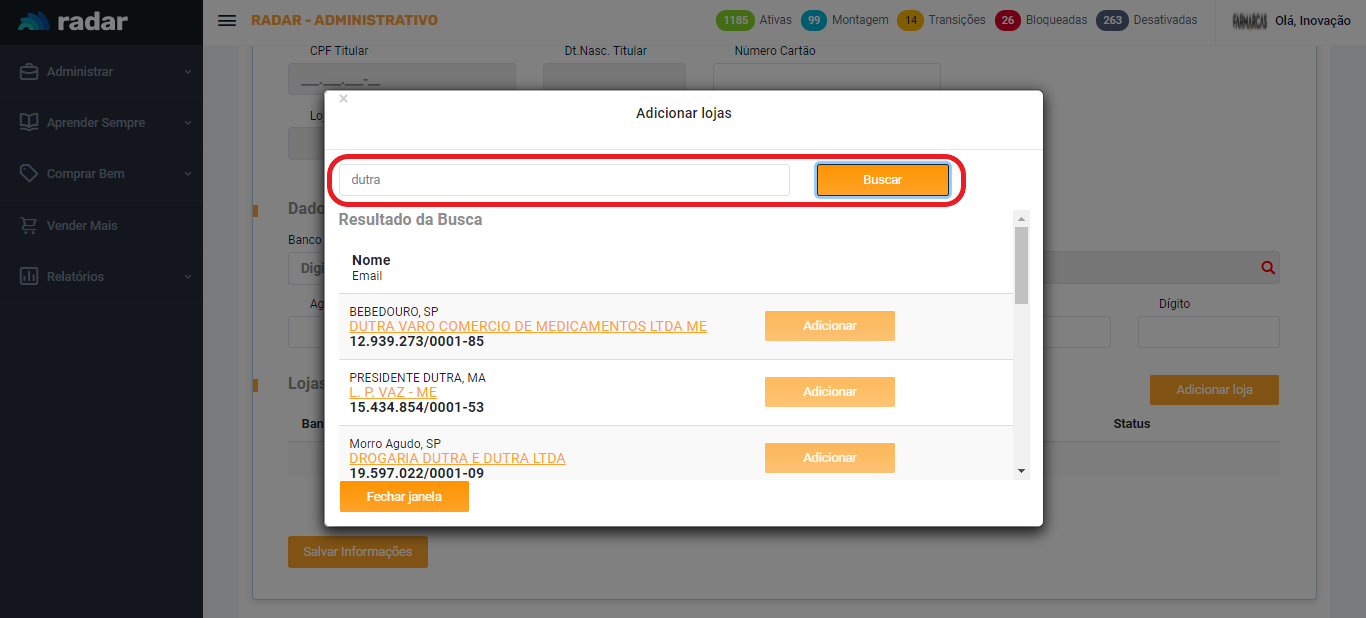Add DUTRA VARO COMERCIO store with Adicionar
The height and width of the screenshot is (618, 1366).
click(x=829, y=326)
